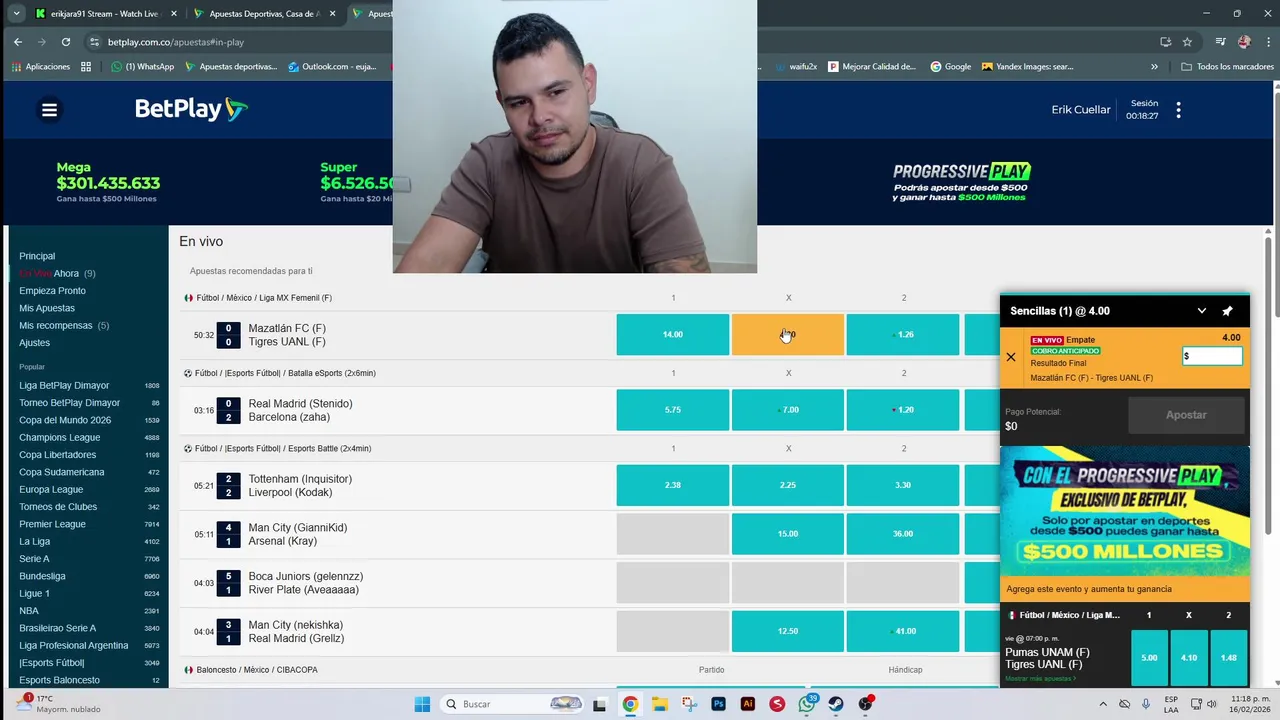Viewport: 1280px width, 720px height.
Task: Select 15.00 draw odds Man City vs Arsenal
Action: tap(788, 534)
